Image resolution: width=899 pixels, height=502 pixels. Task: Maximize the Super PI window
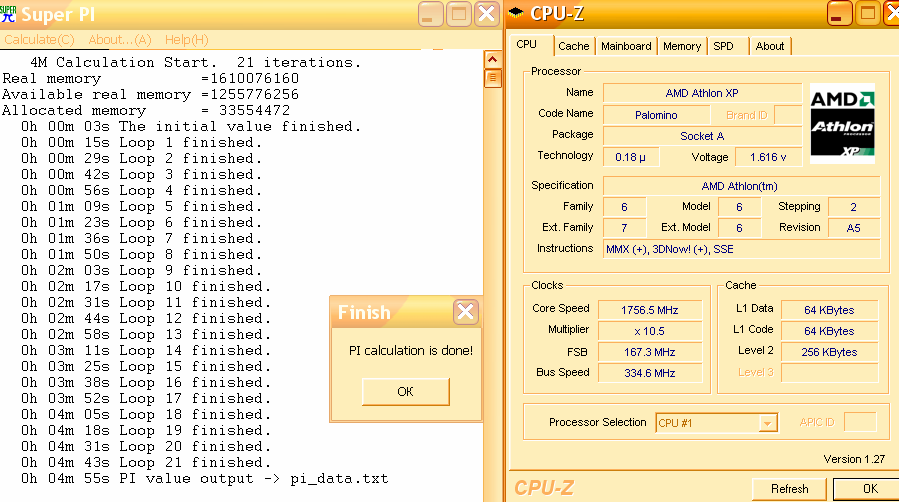click(459, 14)
